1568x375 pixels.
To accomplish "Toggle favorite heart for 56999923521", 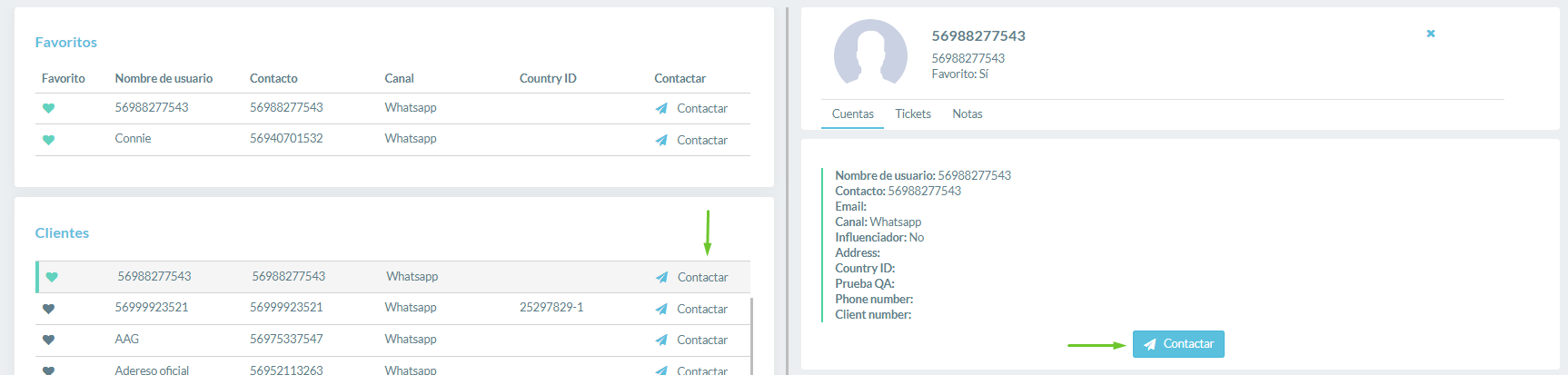I will pos(49,309).
